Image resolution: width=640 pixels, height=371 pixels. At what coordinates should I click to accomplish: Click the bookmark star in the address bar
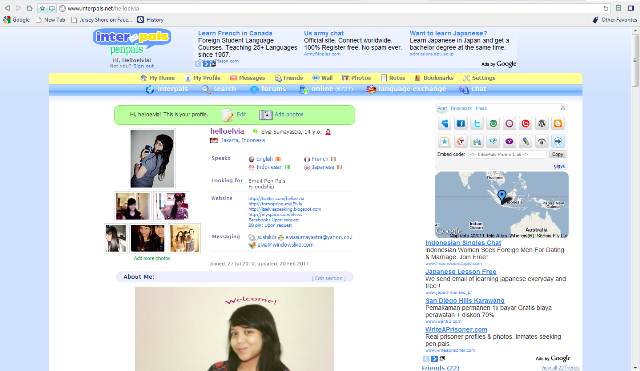(42, 8)
